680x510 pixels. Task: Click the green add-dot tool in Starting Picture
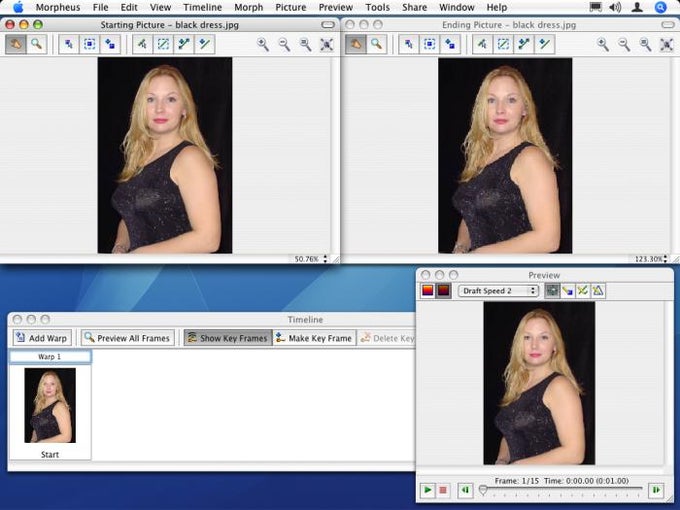point(143,44)
